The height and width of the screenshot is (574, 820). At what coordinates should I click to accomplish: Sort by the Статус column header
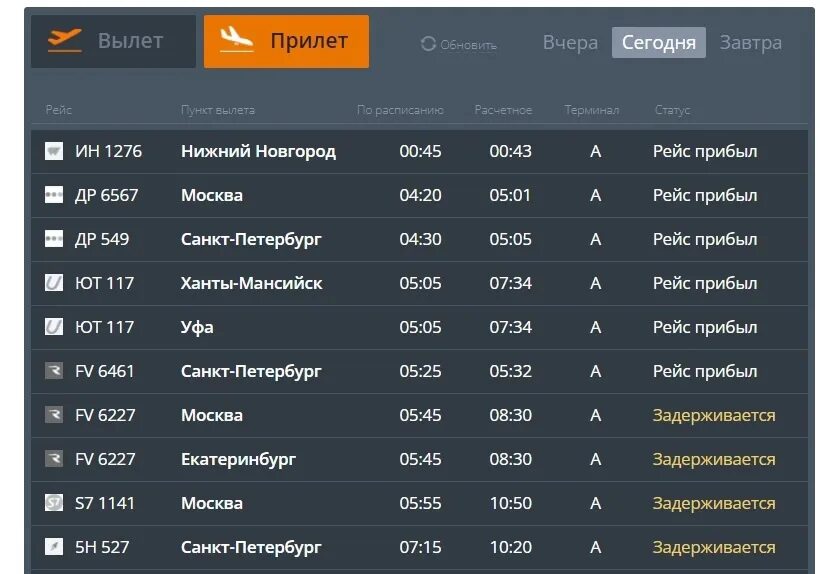click(672, 110)
